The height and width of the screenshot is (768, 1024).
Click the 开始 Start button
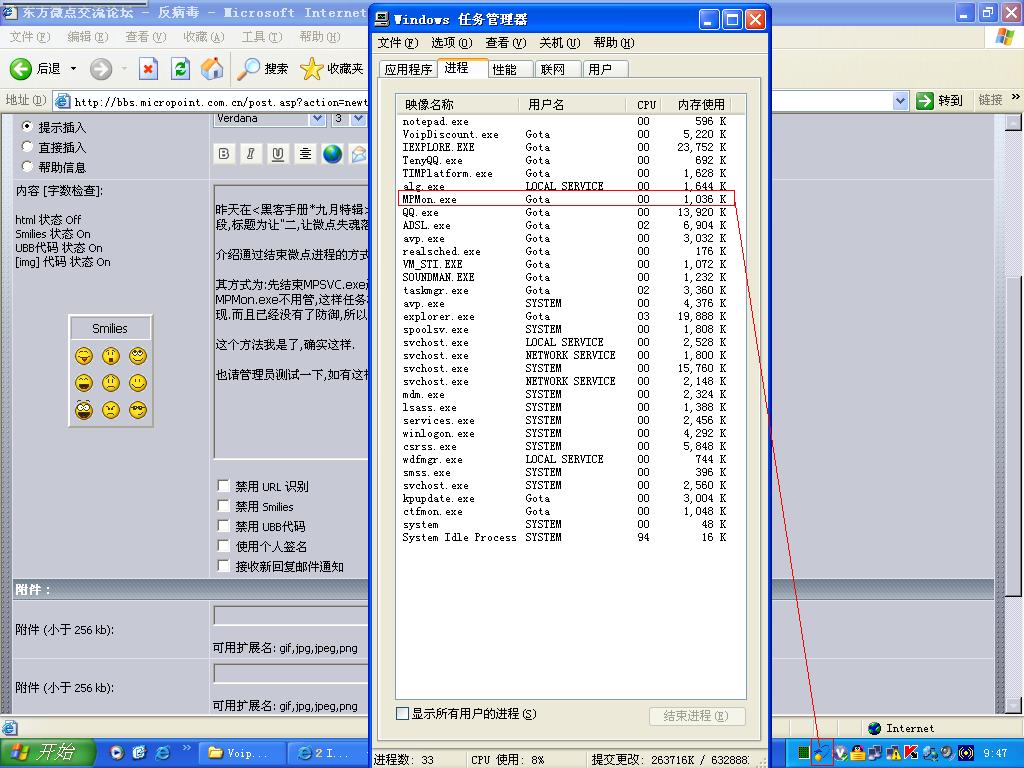click(46, 753)
